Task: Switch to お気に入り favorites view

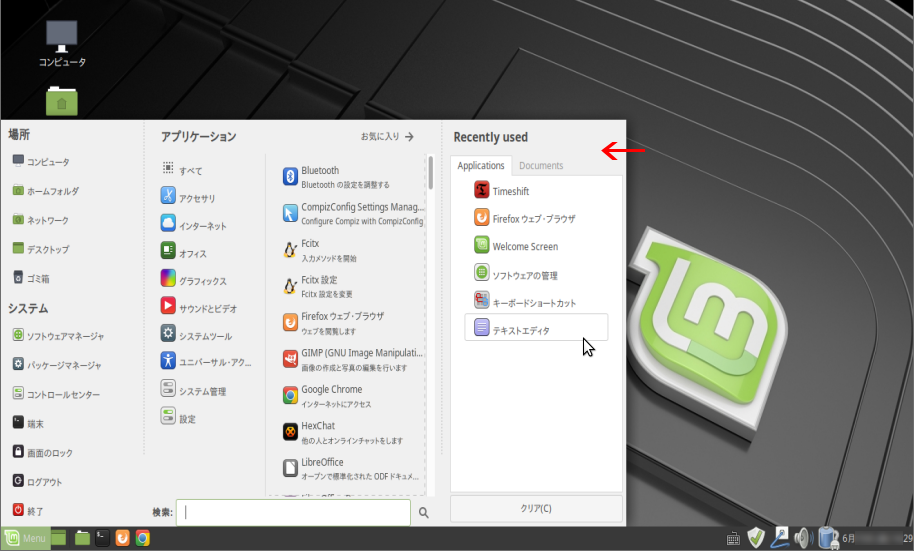Action: click(x=387, y=136)
